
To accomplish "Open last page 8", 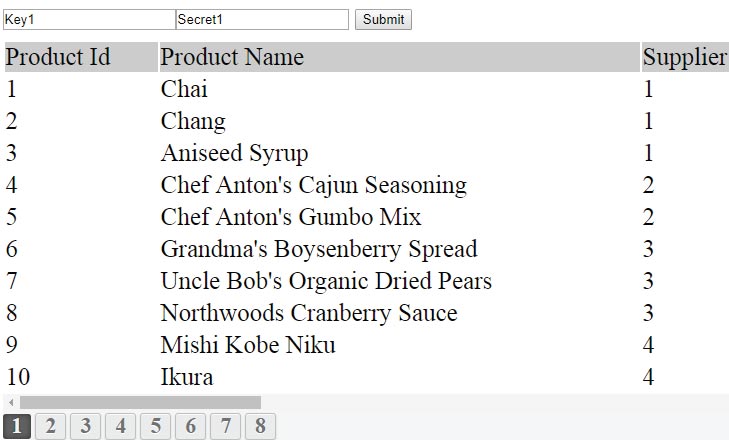I will click(x=260, y=426).
